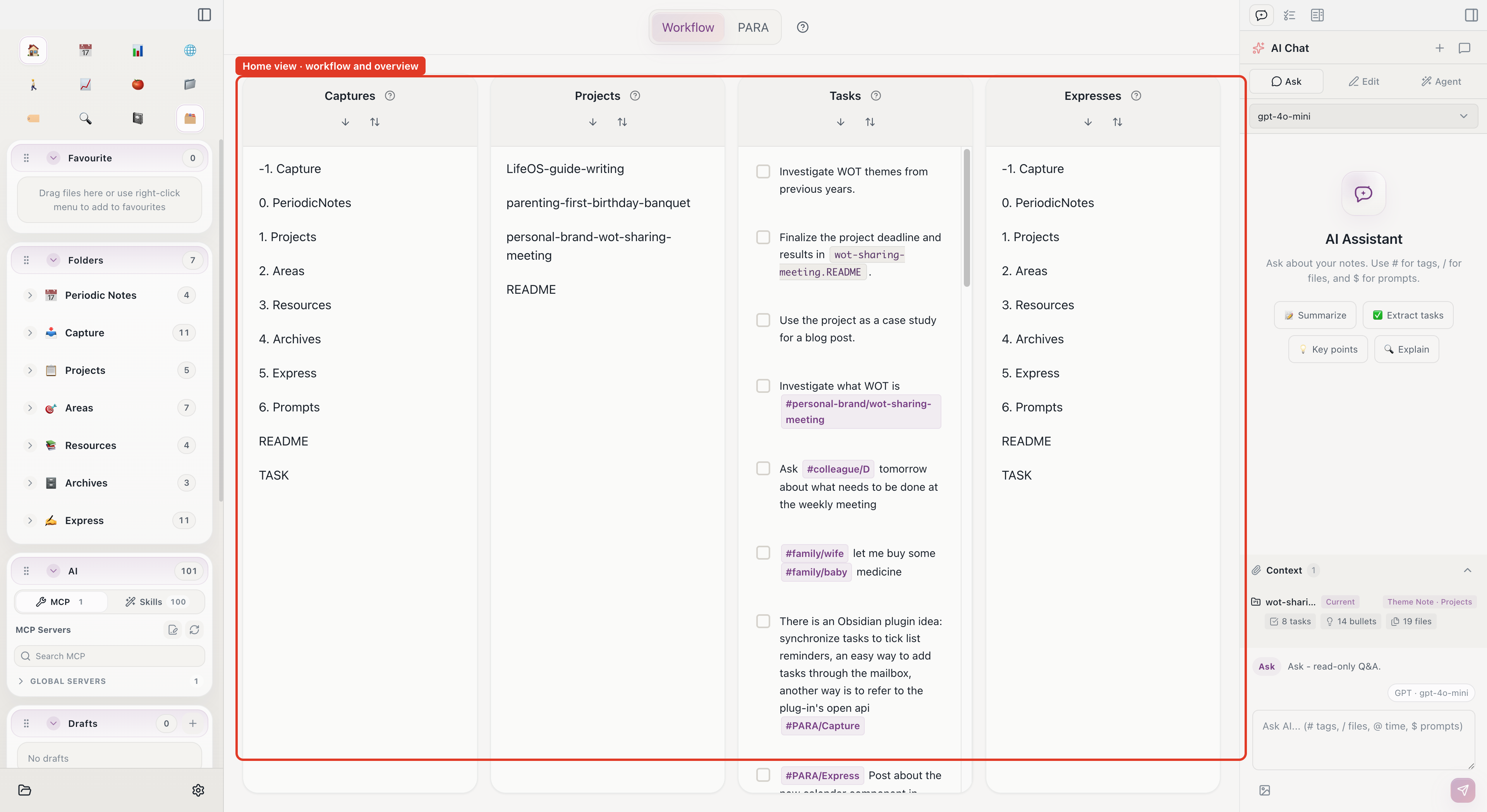Check 'There is an Obsidian plugin idea' task
The height and width of the screenshot is (812, 1487).
click(763, 621)
